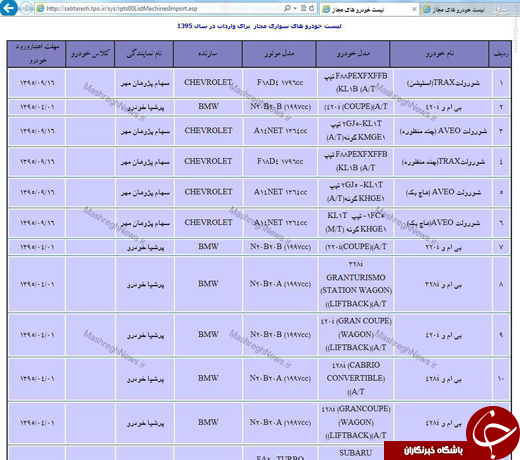The width and height of the screenshot is (520, 460).
Task: Click engine N20B20A (1997cc) in row 10
Action: (280, 379)
